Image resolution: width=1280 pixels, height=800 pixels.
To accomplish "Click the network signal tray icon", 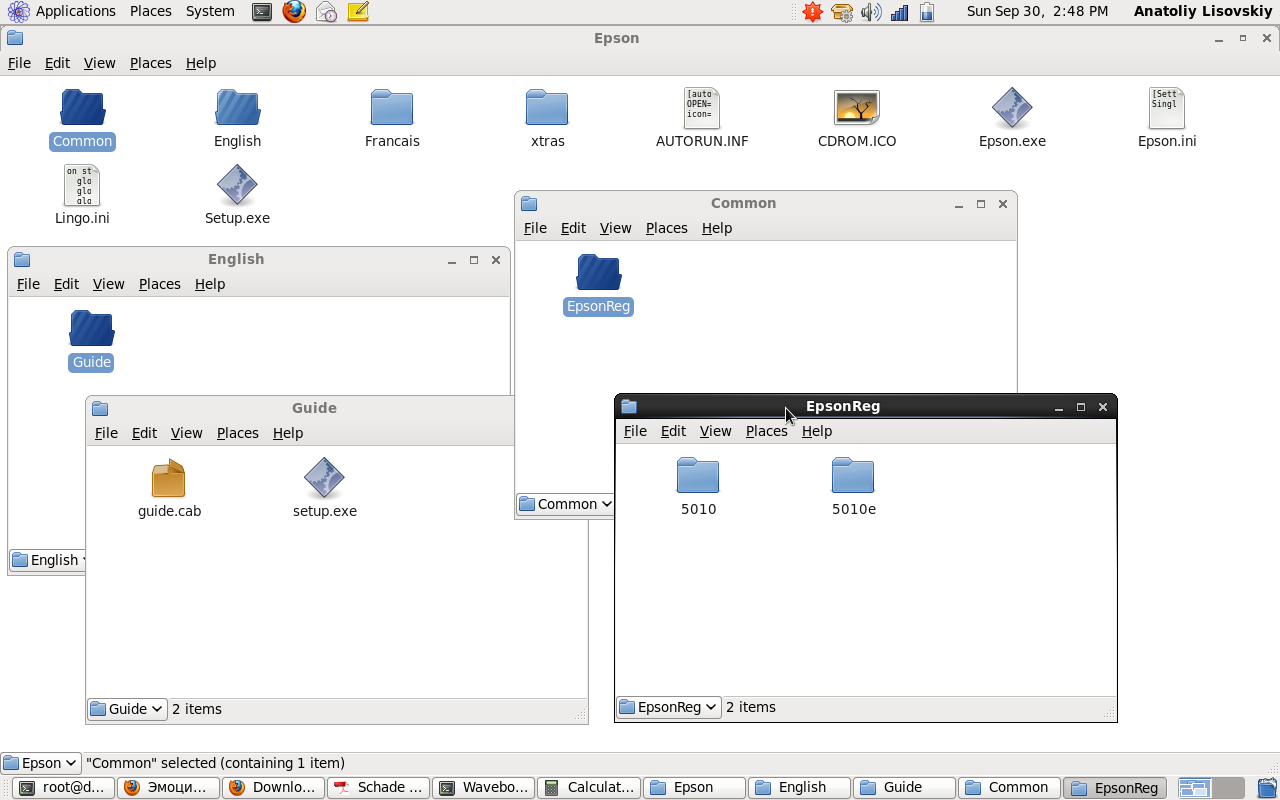I will click(x=899, y=12).
